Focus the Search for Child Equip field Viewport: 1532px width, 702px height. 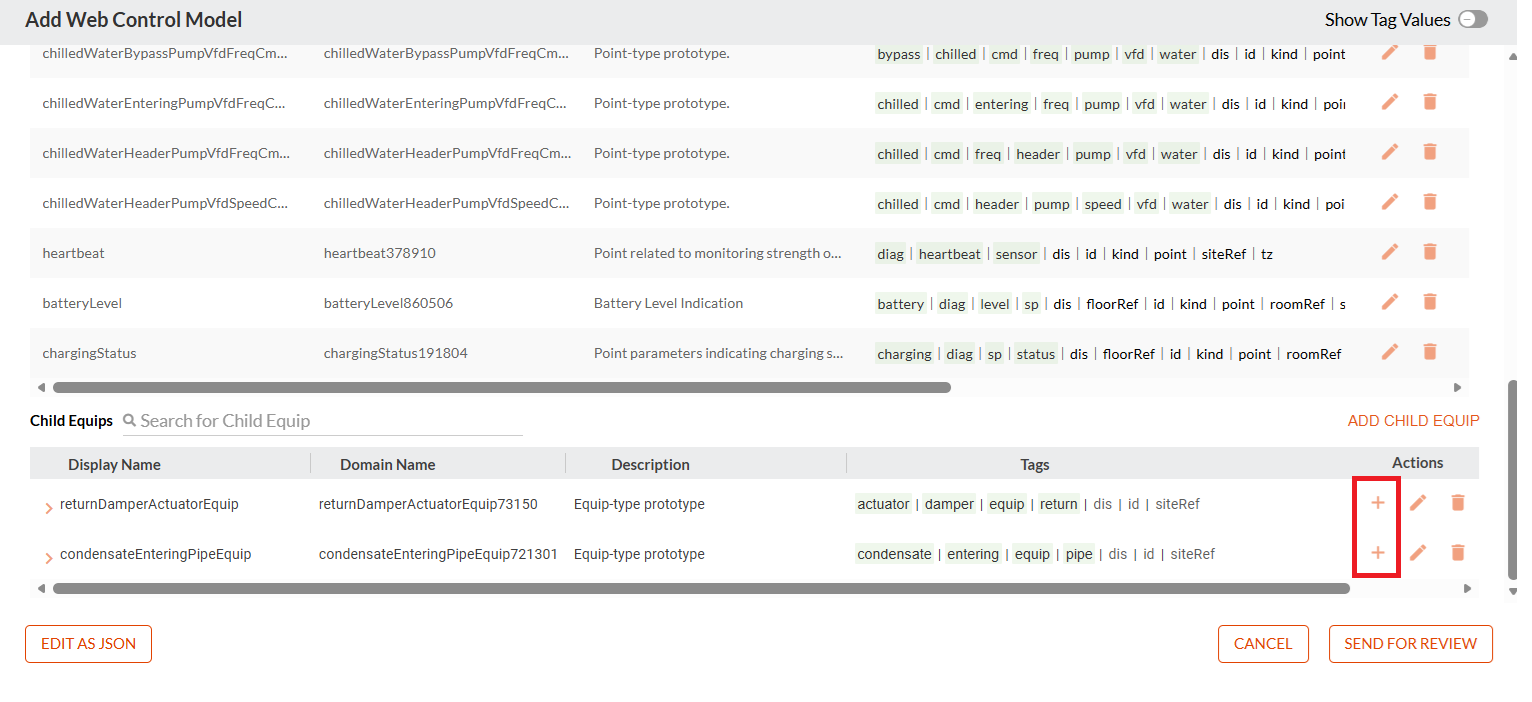pyautogui.click(x=323, y=421)
